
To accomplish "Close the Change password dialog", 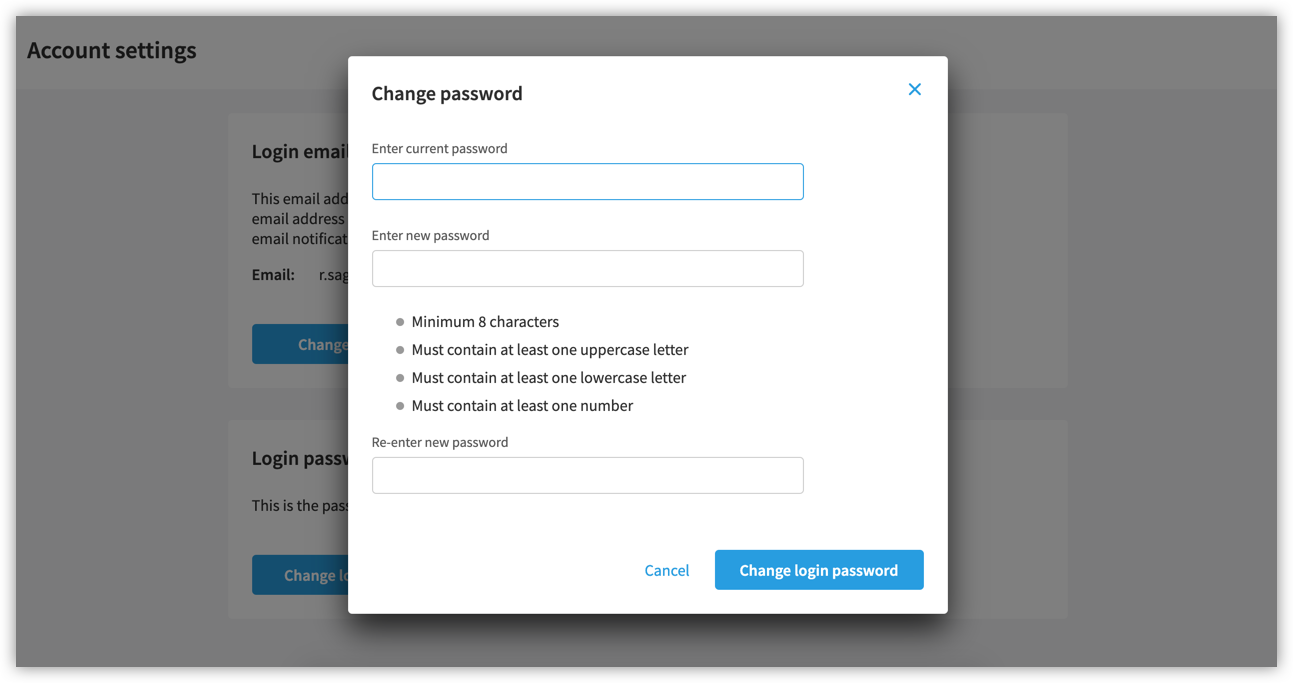I will [914, 89].
